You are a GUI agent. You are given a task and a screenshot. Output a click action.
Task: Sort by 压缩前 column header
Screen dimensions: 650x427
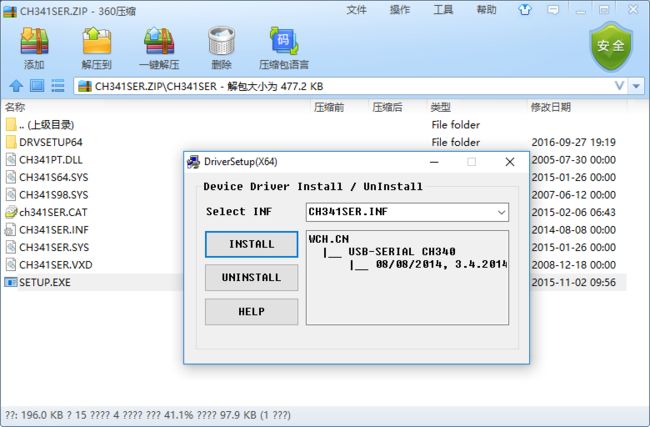(x=329, y=107)
